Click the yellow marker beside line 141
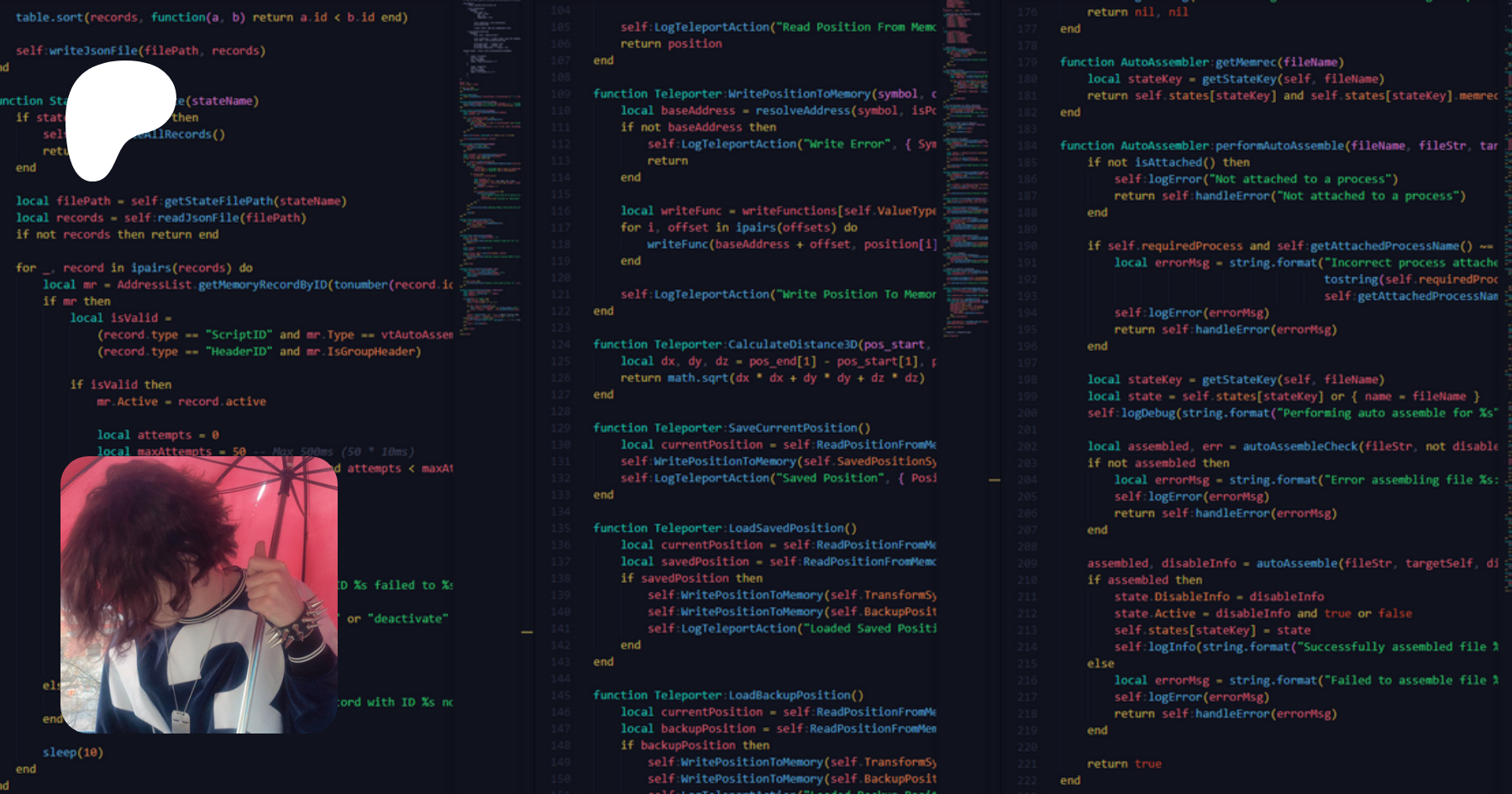The image size is (1512, 794). pos(527,631)
